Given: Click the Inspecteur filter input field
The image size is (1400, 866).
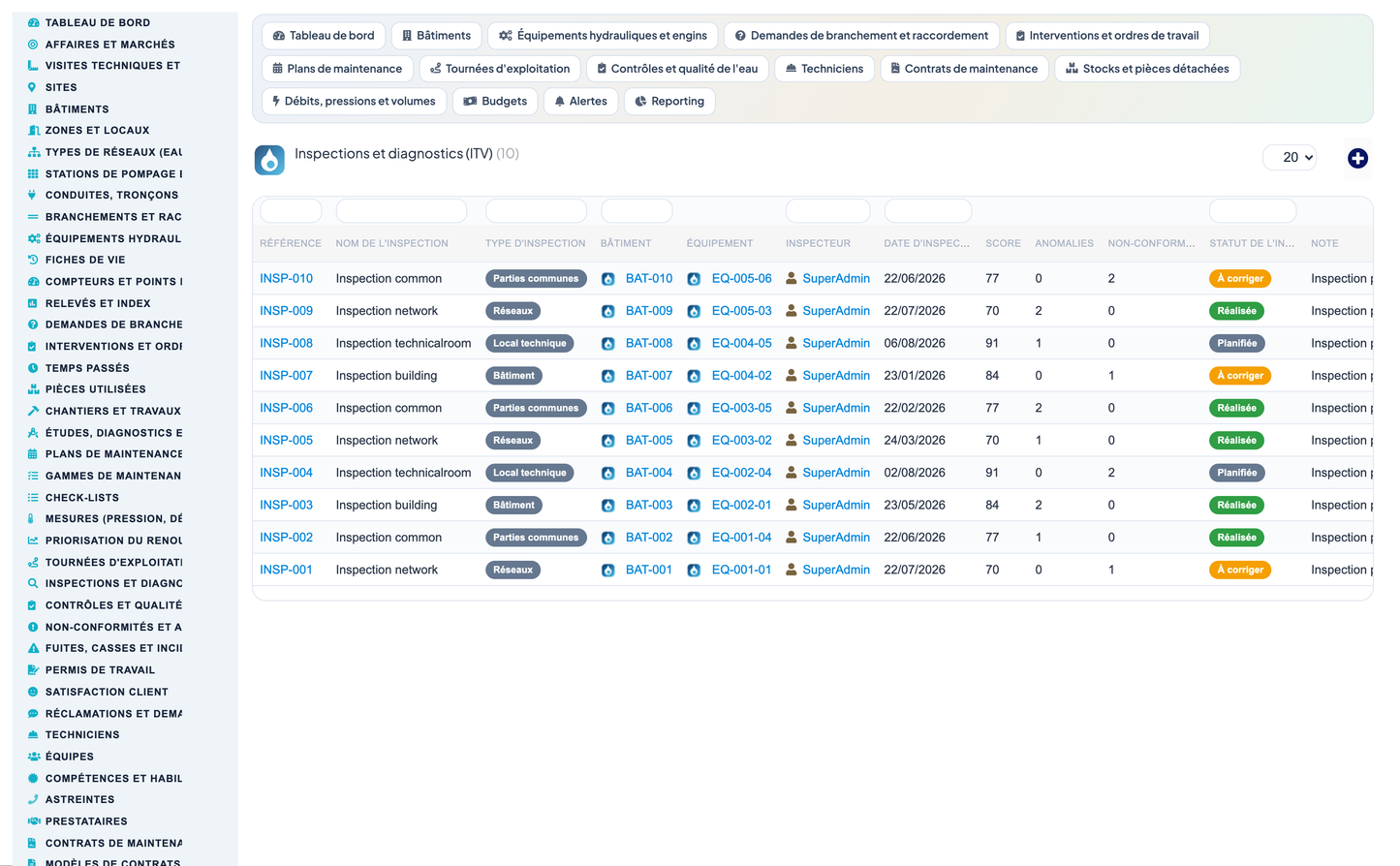Looking at the screenshot, I should 827,210.
